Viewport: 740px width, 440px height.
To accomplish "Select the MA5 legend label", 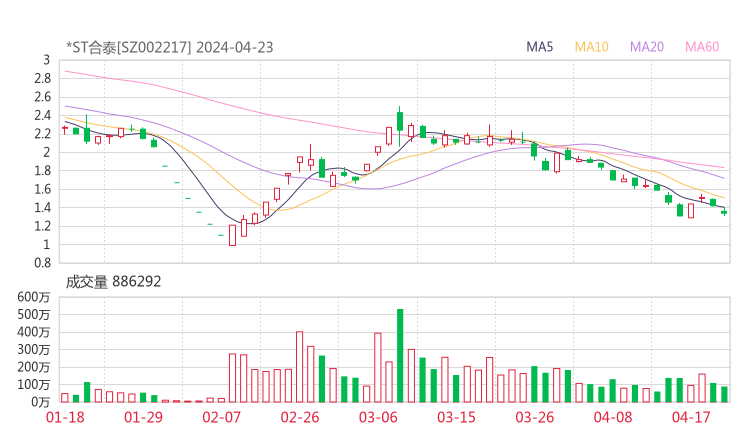I will coord(539,47).
